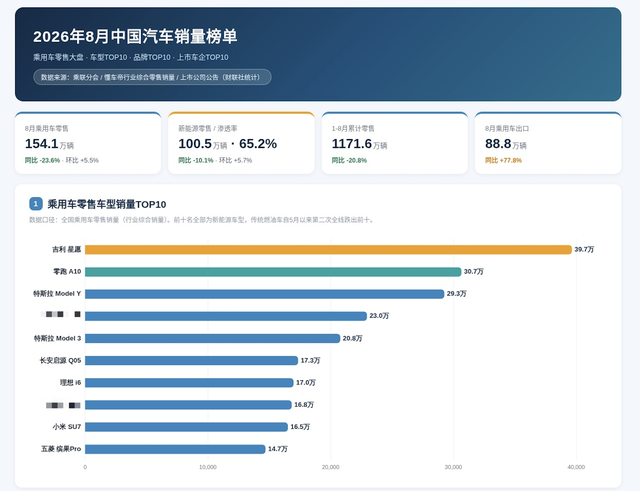
Task: Click the blue bar for 特斯拉 Model Y
Action: tap(264, 294)
